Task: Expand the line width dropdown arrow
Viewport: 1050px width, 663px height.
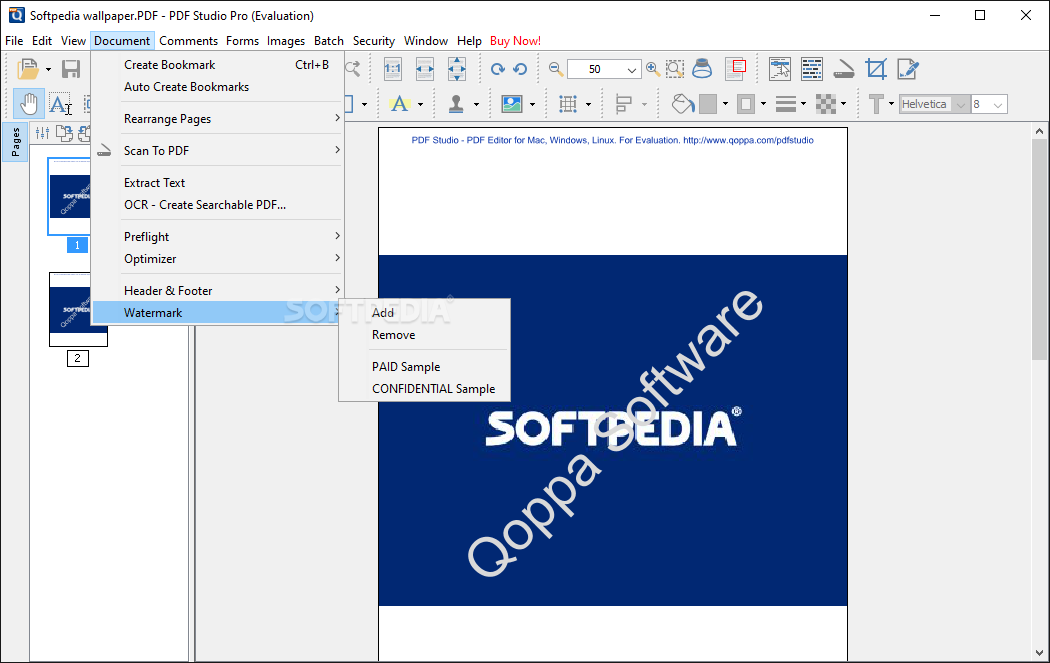Action: click(804, 104)
